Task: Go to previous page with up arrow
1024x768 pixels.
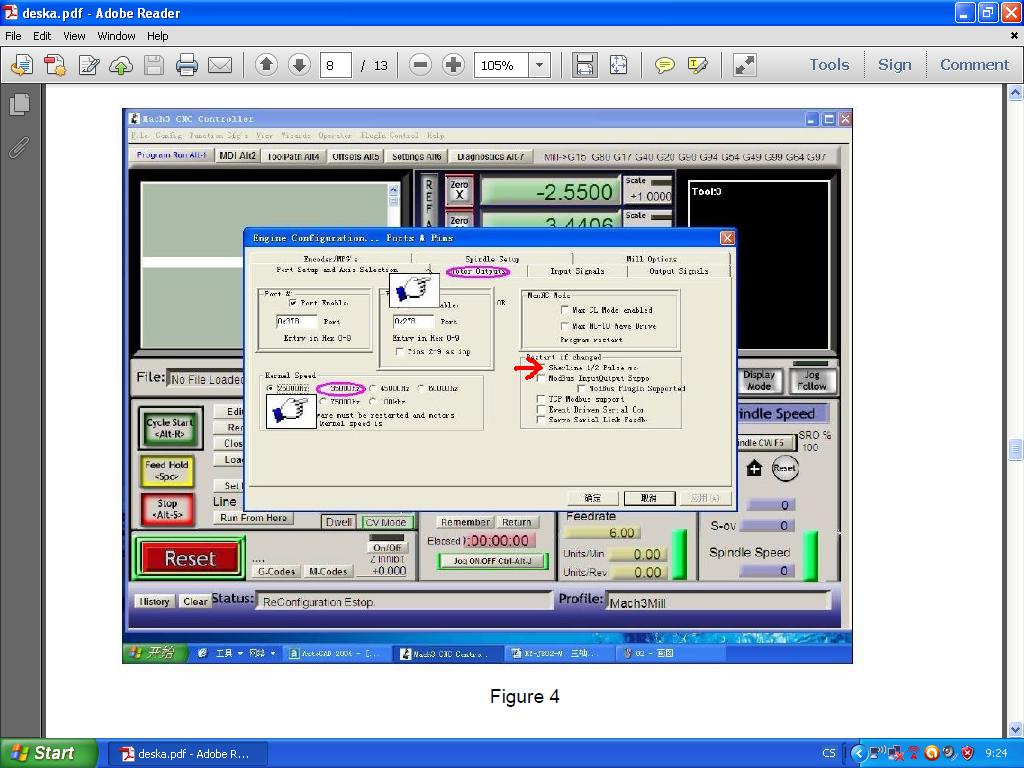Action: tap(266, 65)
